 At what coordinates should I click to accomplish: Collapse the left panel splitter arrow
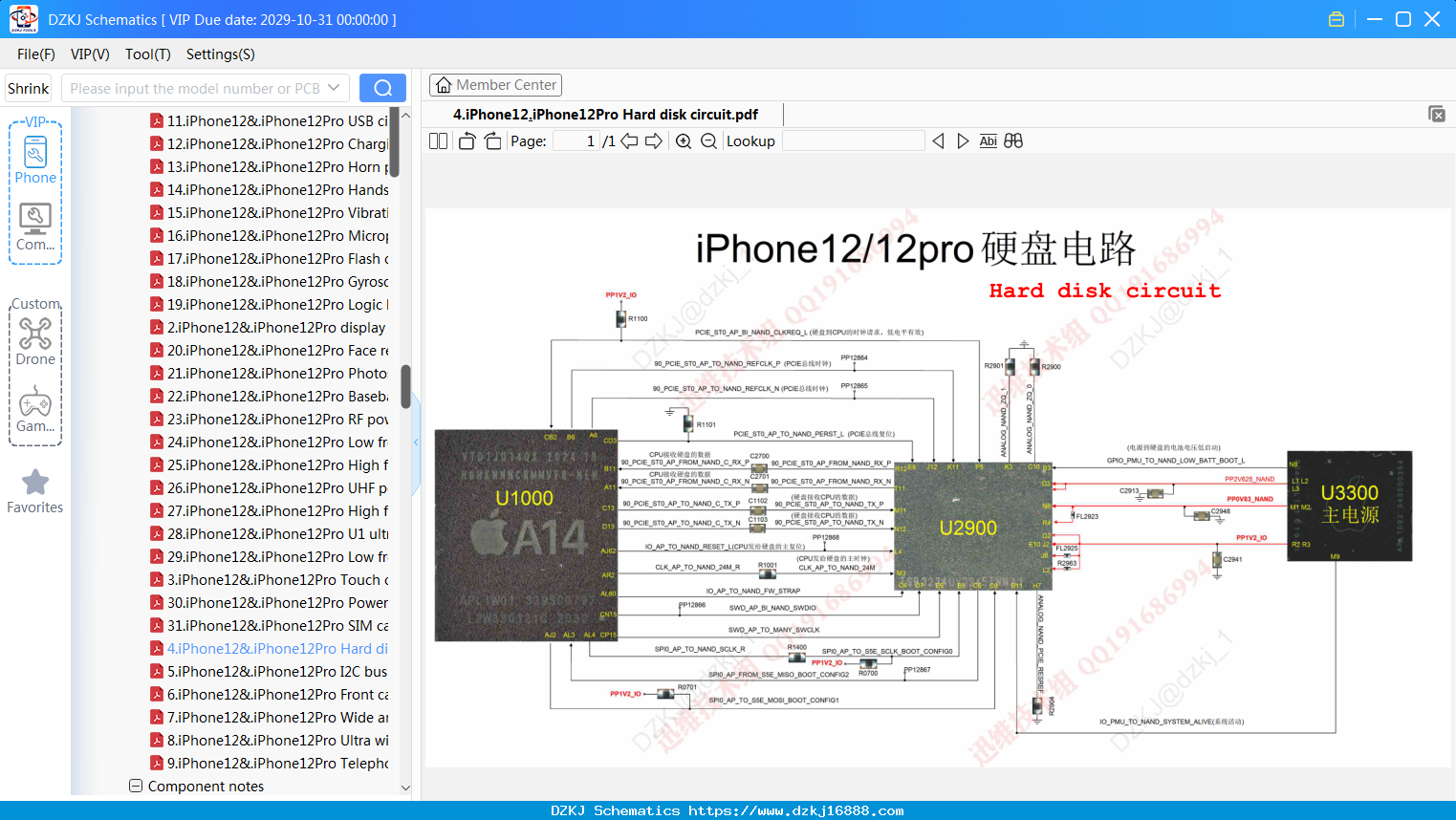pyautogui.click(x=416, y=442)
